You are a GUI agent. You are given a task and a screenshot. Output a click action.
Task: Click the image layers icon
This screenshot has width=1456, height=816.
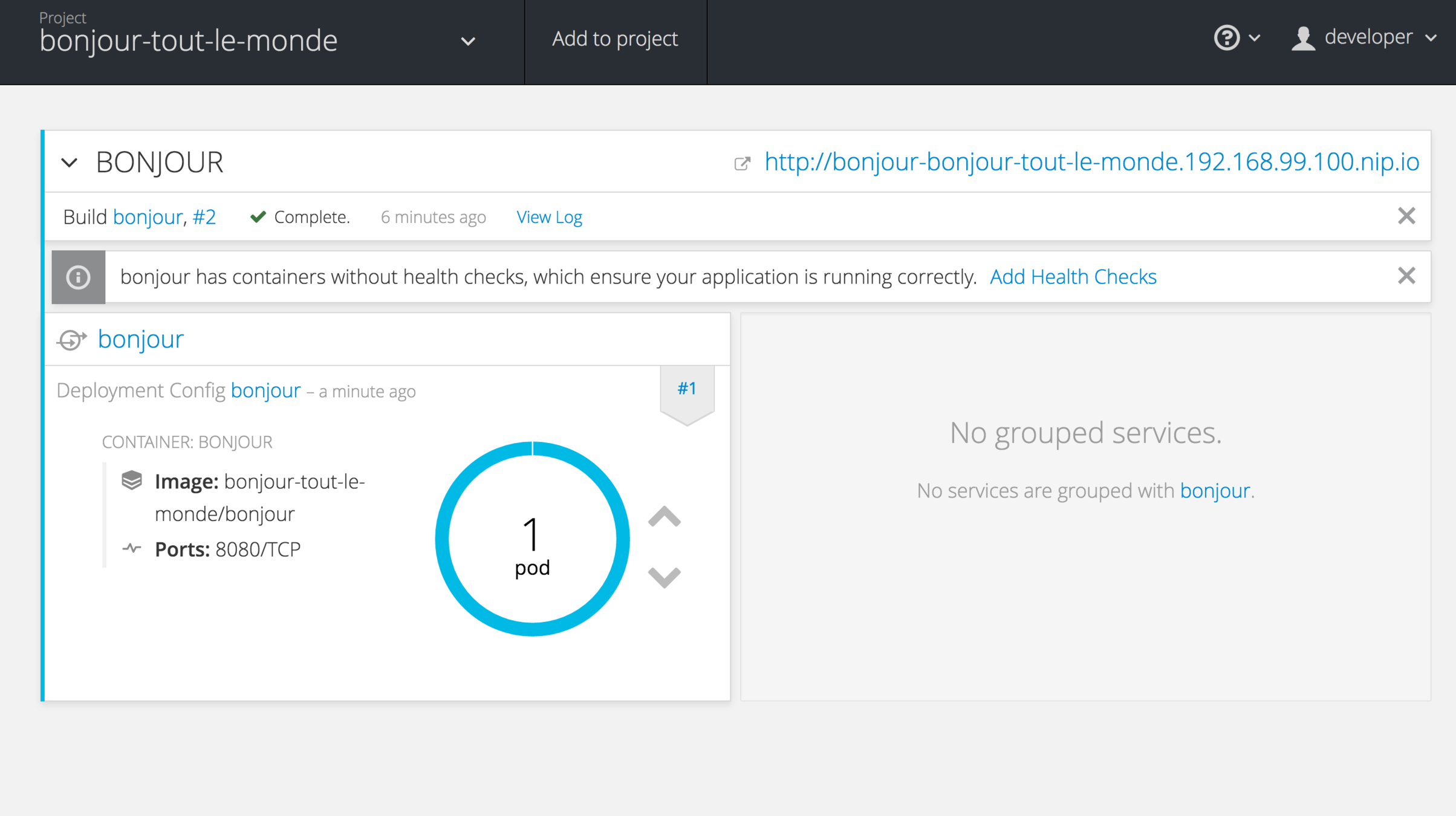tap(132, 481)
